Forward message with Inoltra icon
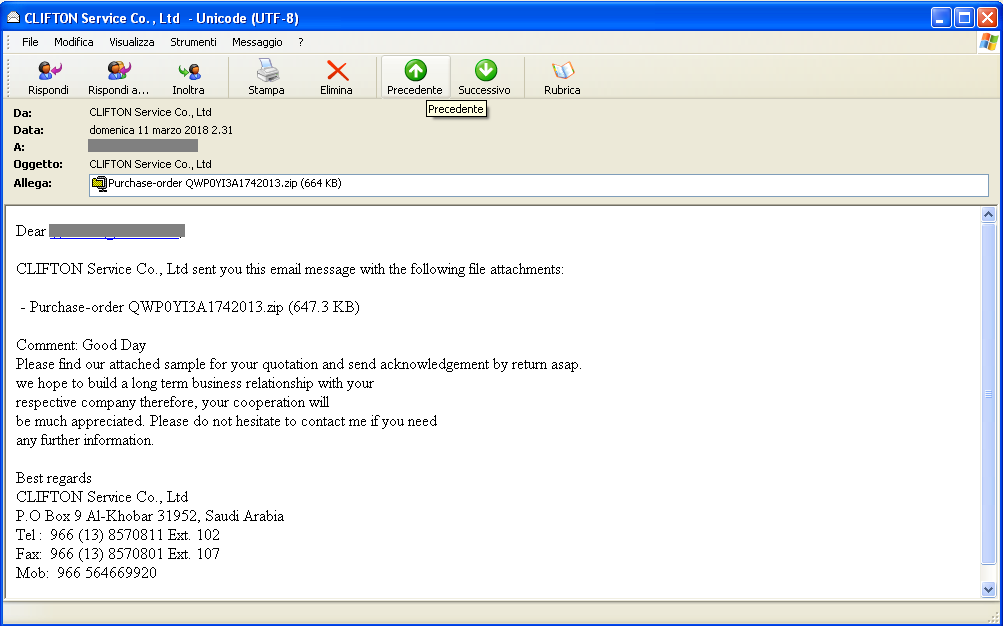Image resolution: width=1003 pixels, height=626 pixels. pyautogui.click(x=189, y=70)
